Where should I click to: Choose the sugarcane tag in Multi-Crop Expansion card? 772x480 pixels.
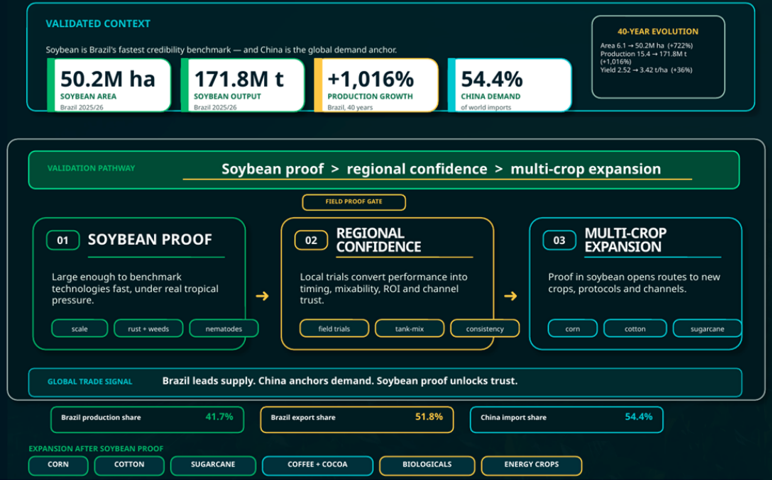(x=707, y=329)
